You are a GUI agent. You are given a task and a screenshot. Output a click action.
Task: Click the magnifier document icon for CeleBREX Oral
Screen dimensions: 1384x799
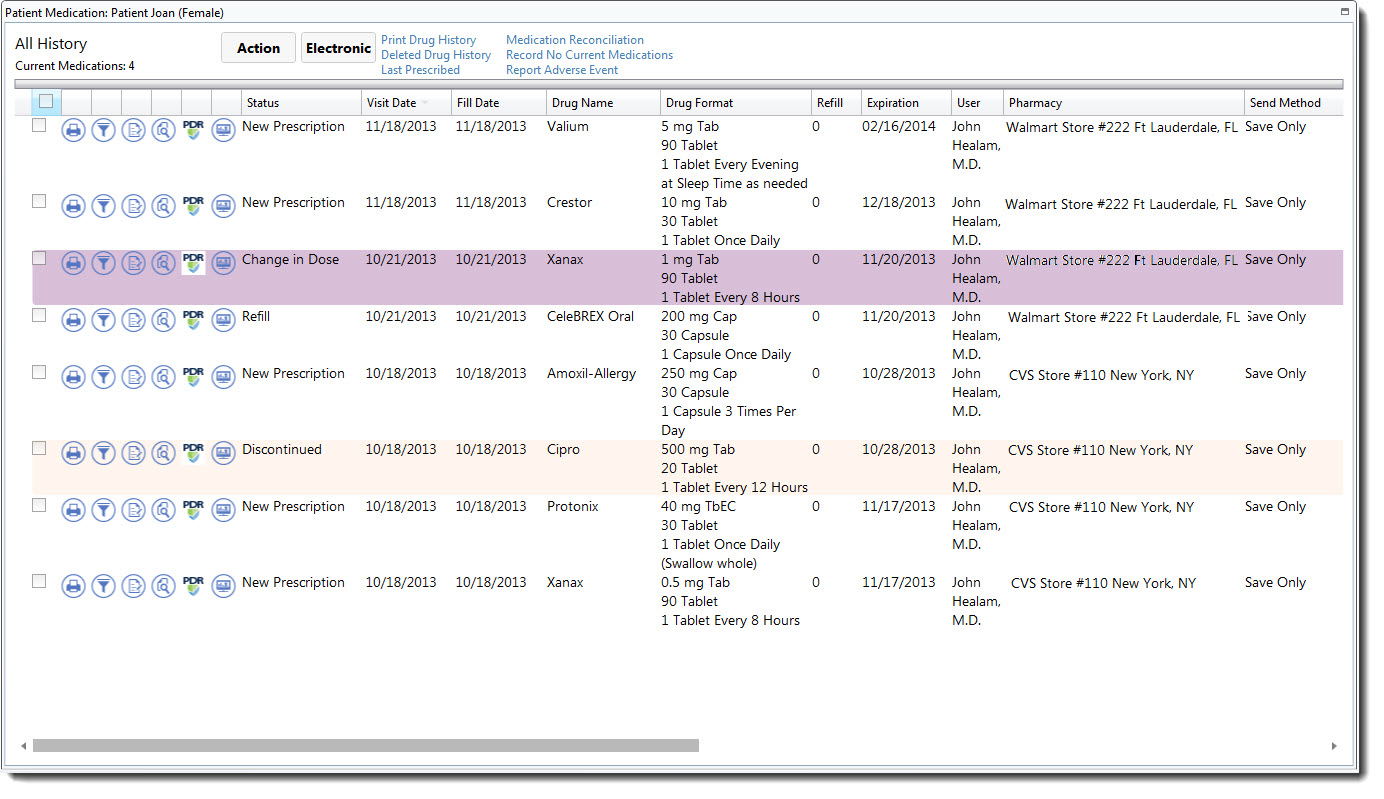(163, 320)
